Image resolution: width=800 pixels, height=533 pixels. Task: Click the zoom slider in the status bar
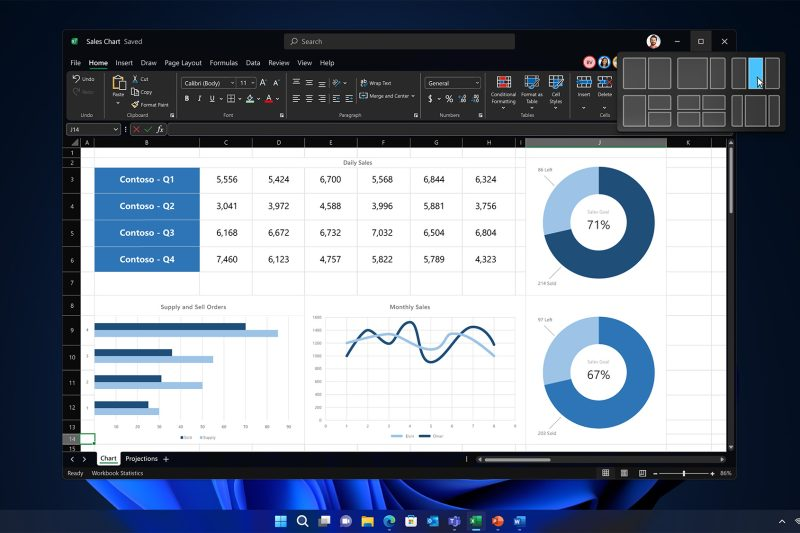click(x=684, y=473)
